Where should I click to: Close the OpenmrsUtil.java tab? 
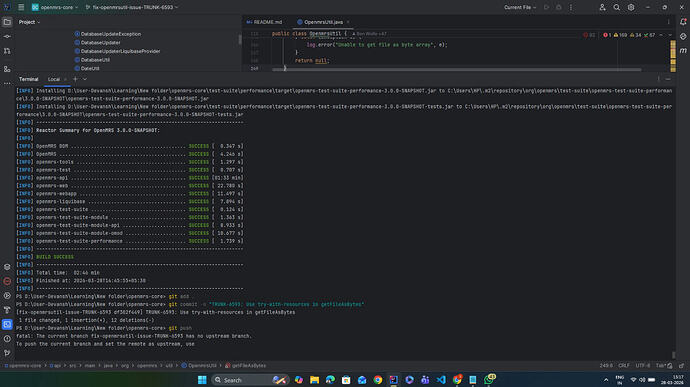click(x=348, y=22)
